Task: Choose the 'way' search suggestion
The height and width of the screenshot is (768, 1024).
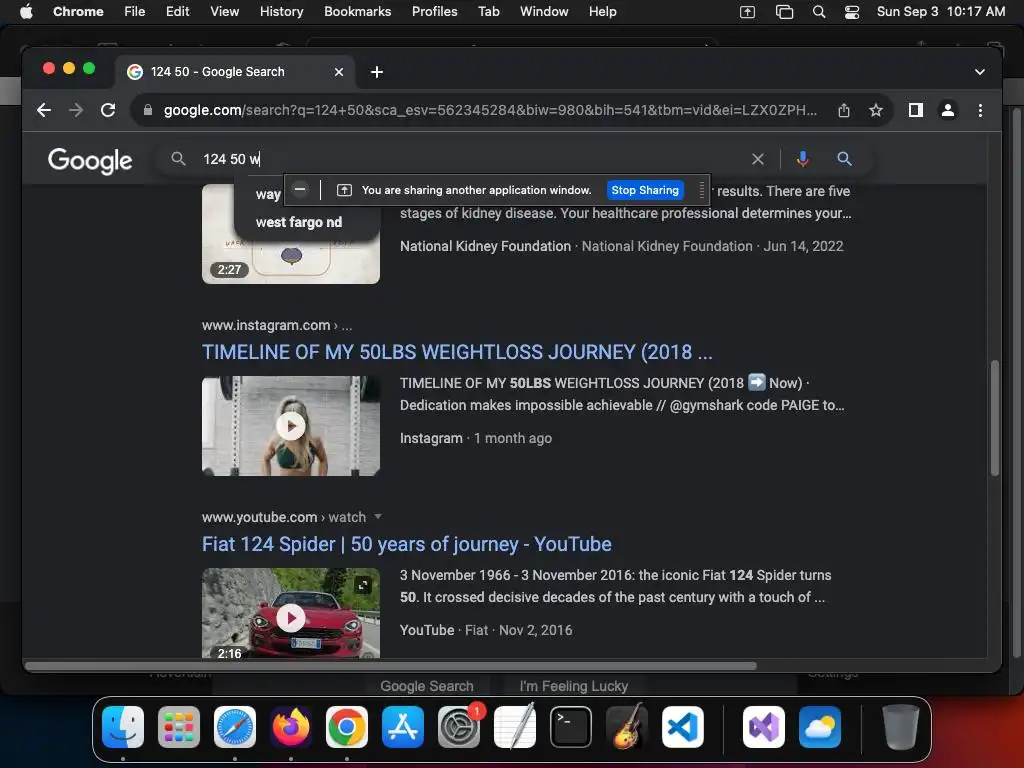Action: pos(268,194)
